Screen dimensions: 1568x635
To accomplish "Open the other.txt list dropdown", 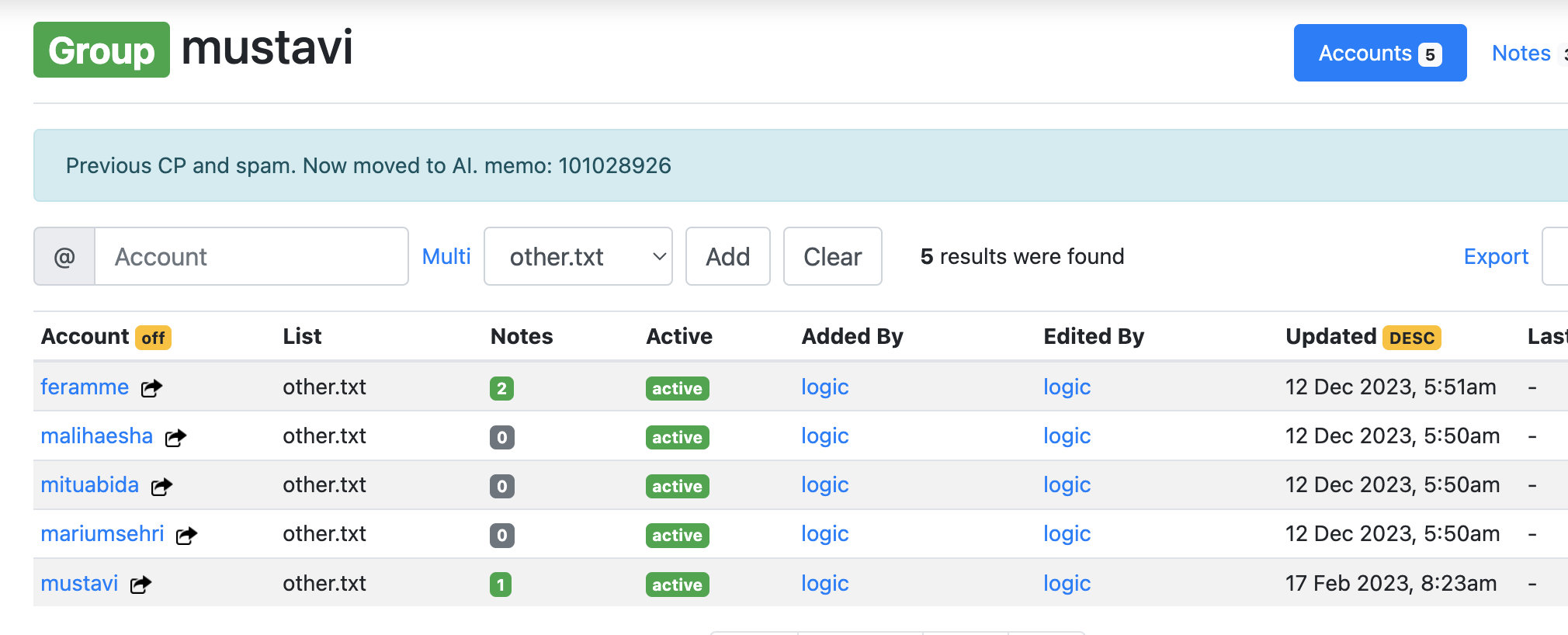I will [x=578, y=256].
